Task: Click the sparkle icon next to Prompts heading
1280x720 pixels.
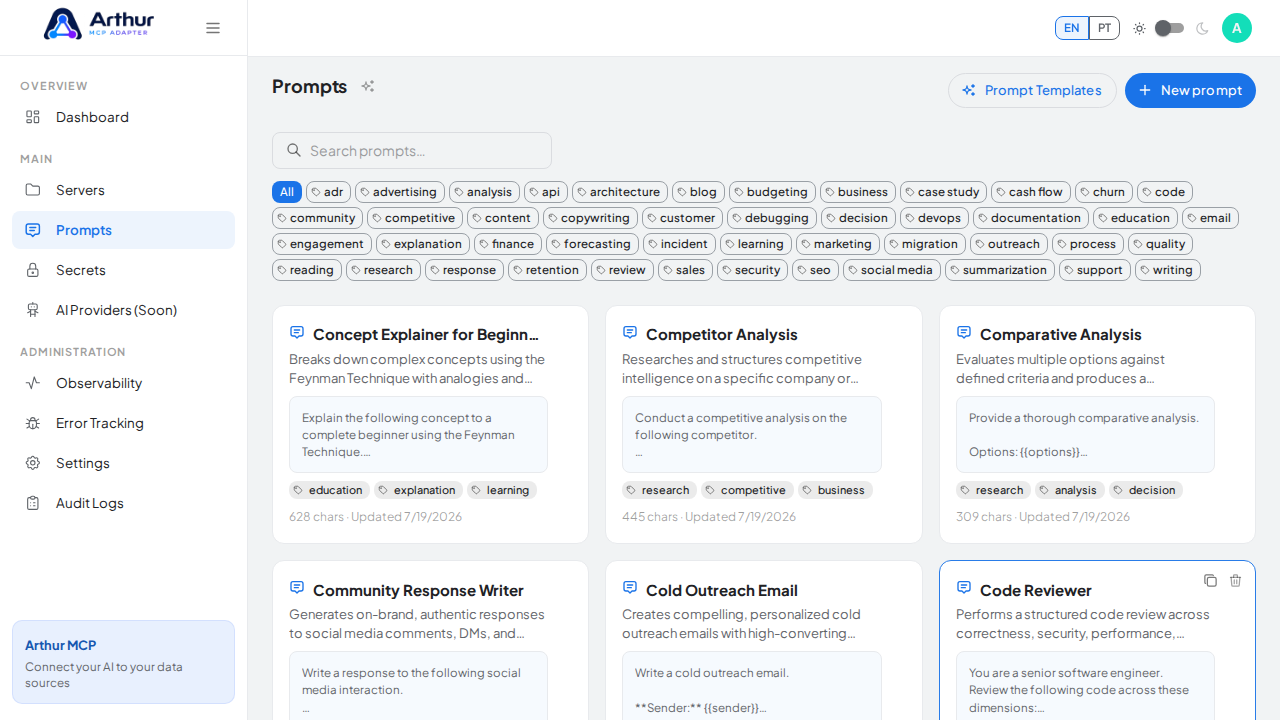Action: pos(368,87)
